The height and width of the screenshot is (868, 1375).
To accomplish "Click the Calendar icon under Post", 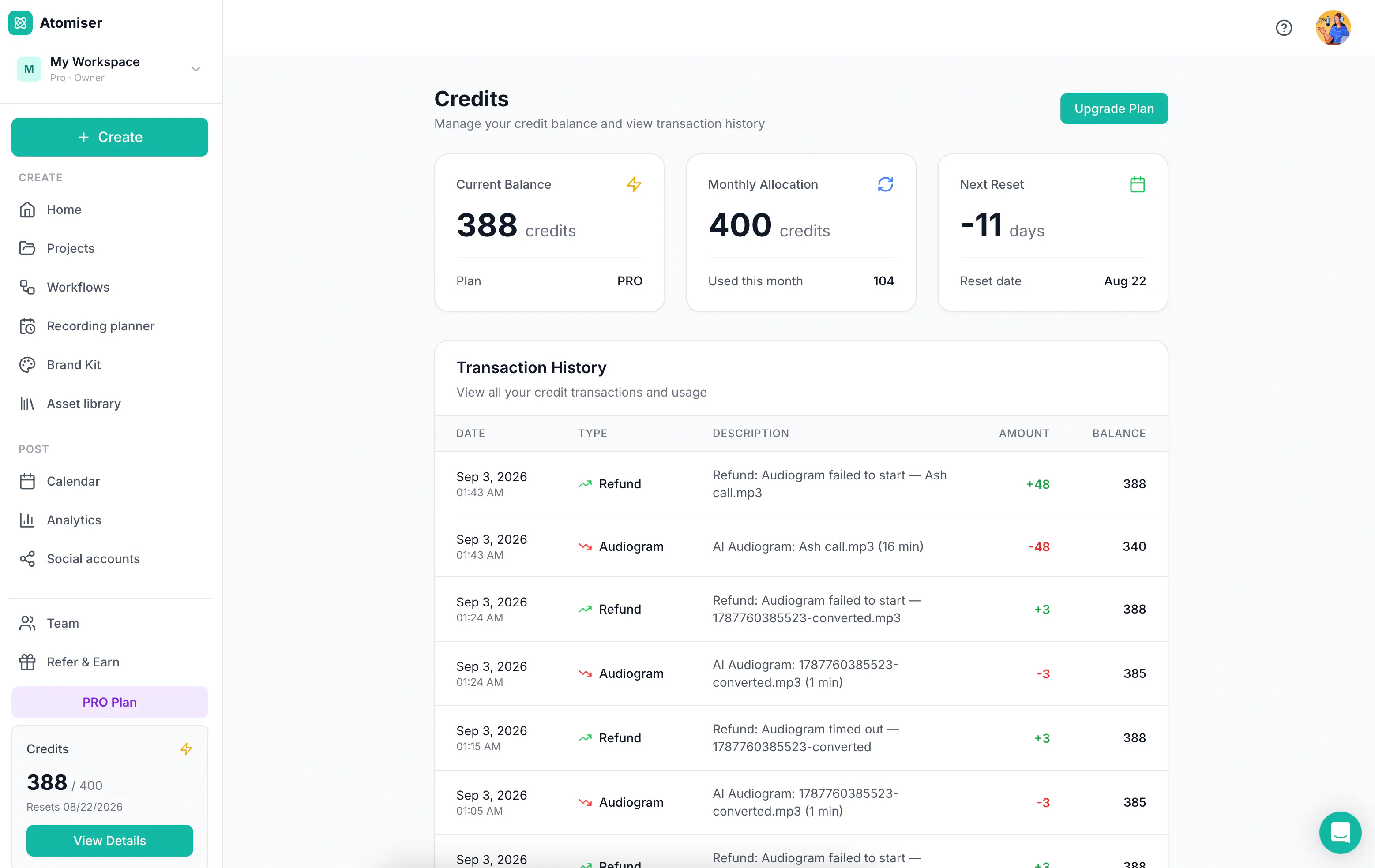I will (x=27, y=481).
